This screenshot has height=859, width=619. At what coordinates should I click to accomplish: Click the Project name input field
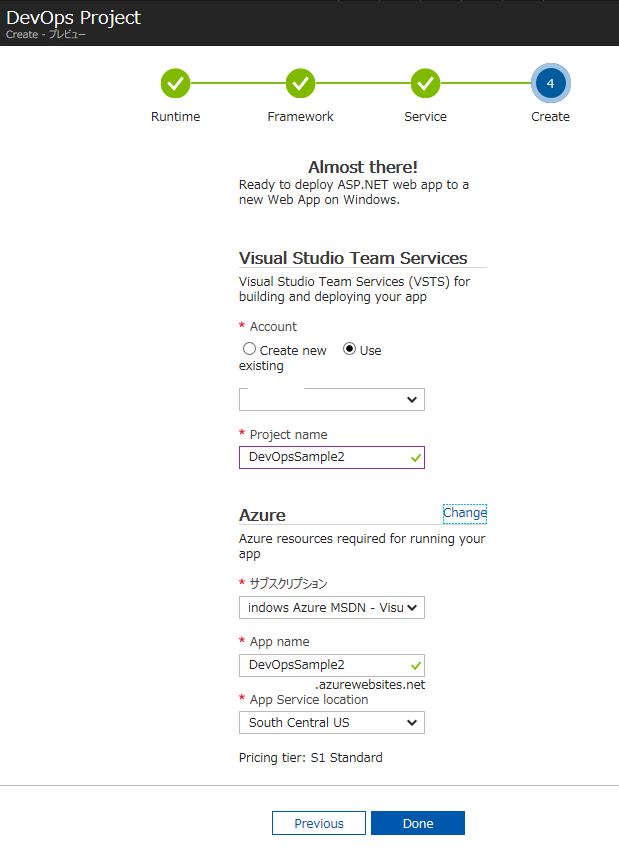332,457
